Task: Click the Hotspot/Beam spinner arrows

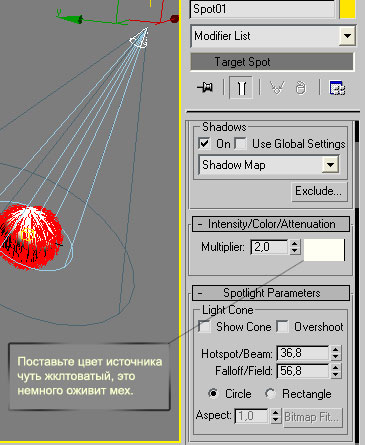Action: click(x=336, y=353)
